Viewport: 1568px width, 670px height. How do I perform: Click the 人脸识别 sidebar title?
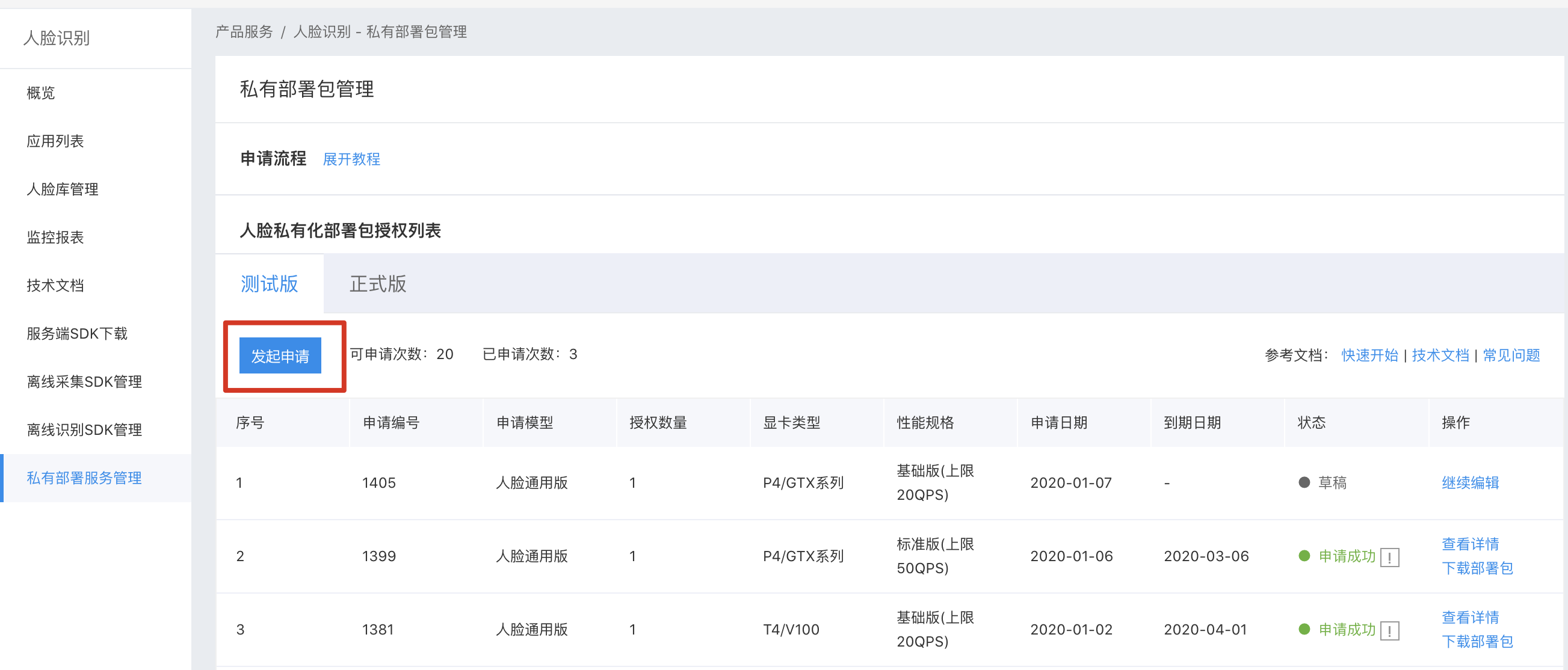pos(57,38)
